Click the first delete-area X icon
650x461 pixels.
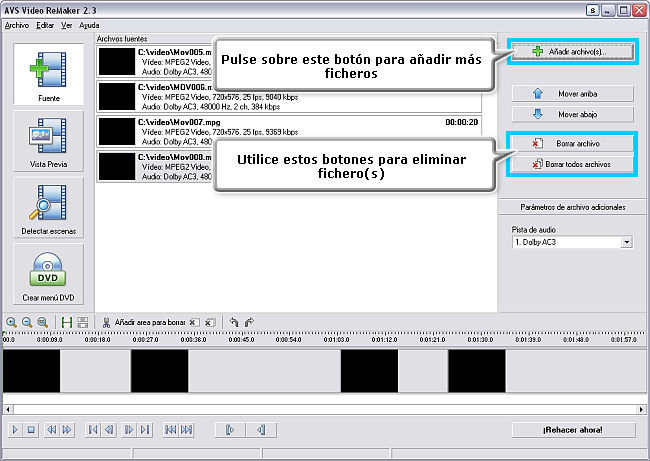point(194,322)
